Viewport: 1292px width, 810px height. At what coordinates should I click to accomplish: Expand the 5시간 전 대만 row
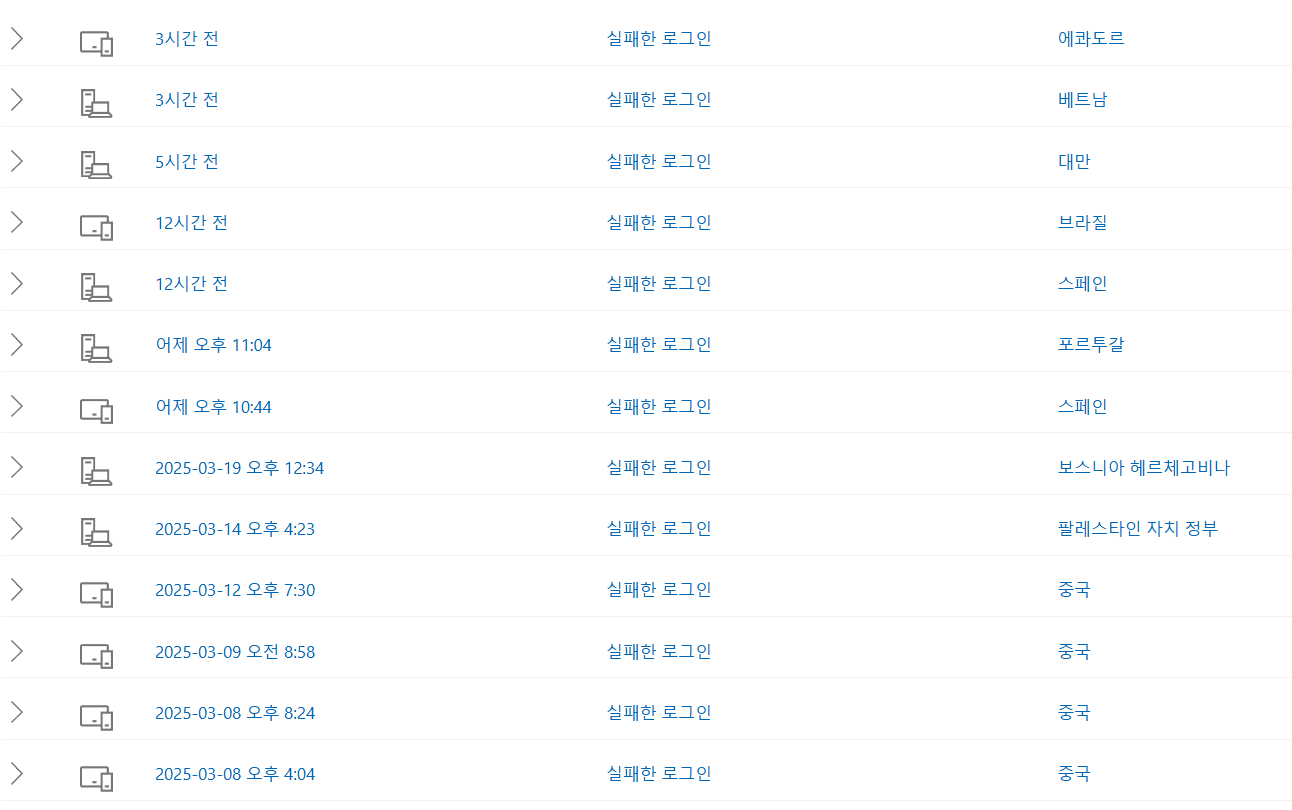click(16, 161)
